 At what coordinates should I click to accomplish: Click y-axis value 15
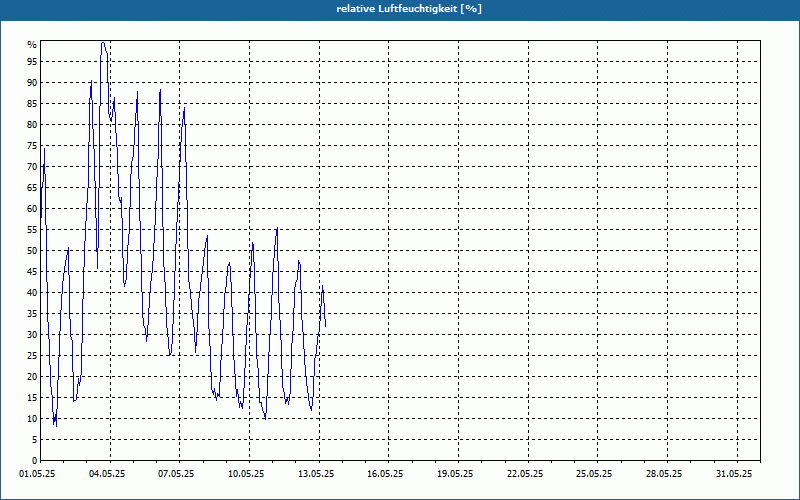pyautogui.click(x=32, y=398)
